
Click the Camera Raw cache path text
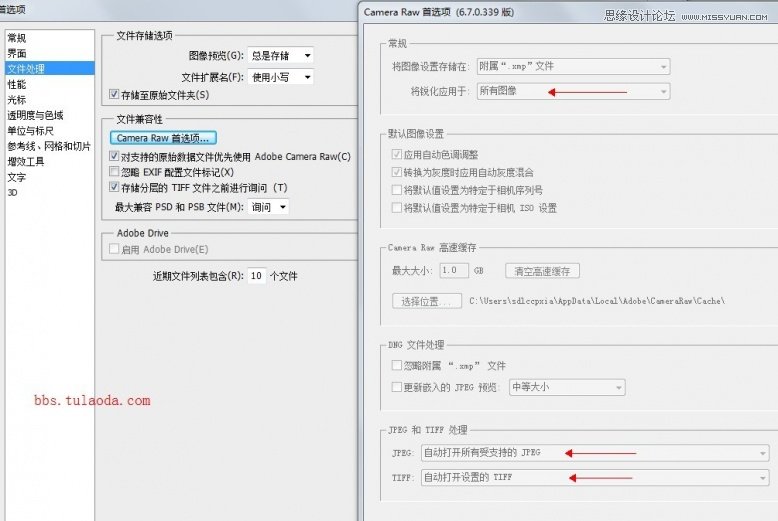coord(597,301)
